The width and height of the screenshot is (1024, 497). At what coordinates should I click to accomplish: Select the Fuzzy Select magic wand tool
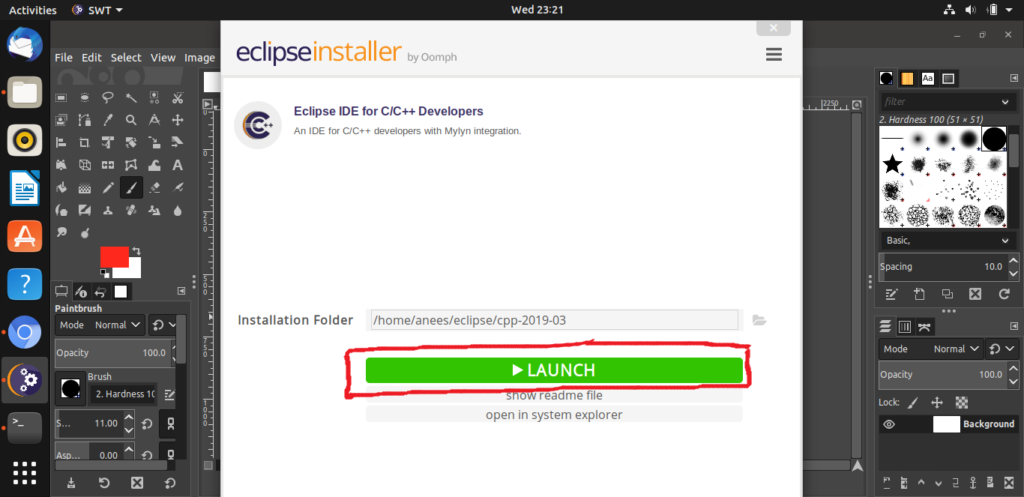point(131,97)
